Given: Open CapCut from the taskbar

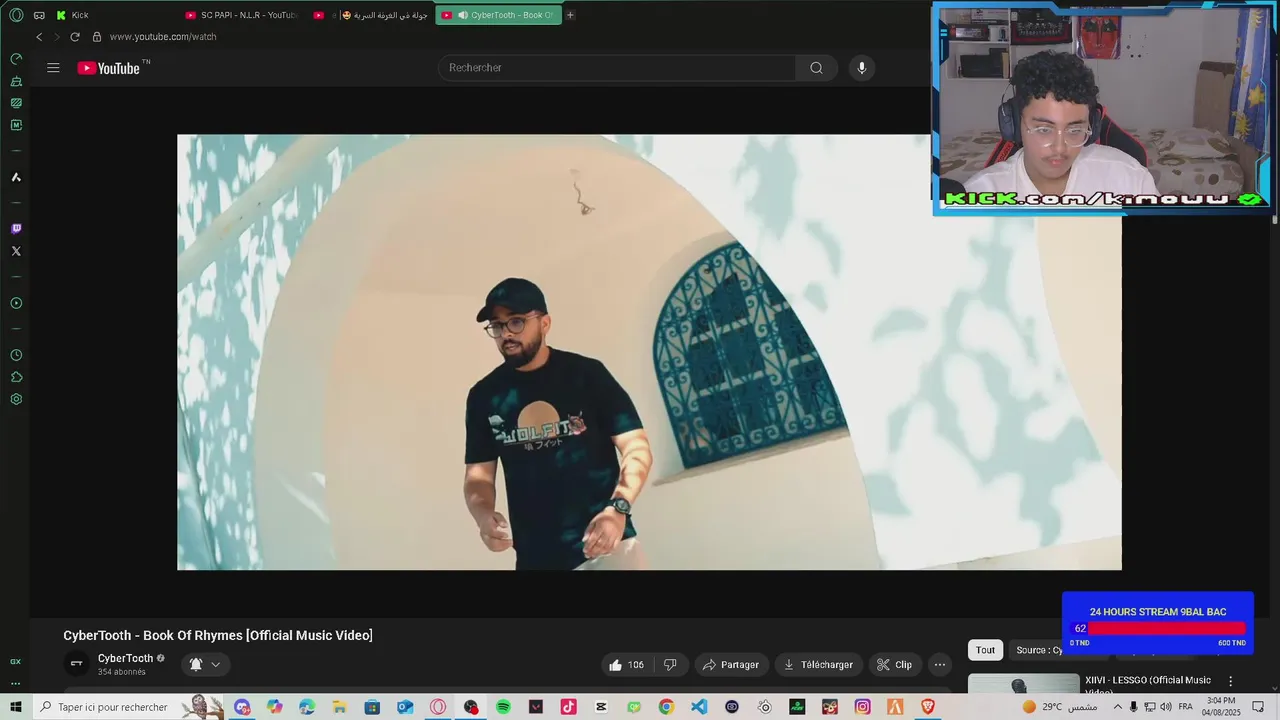Looking at the screenshot, I should pos(601,707).
